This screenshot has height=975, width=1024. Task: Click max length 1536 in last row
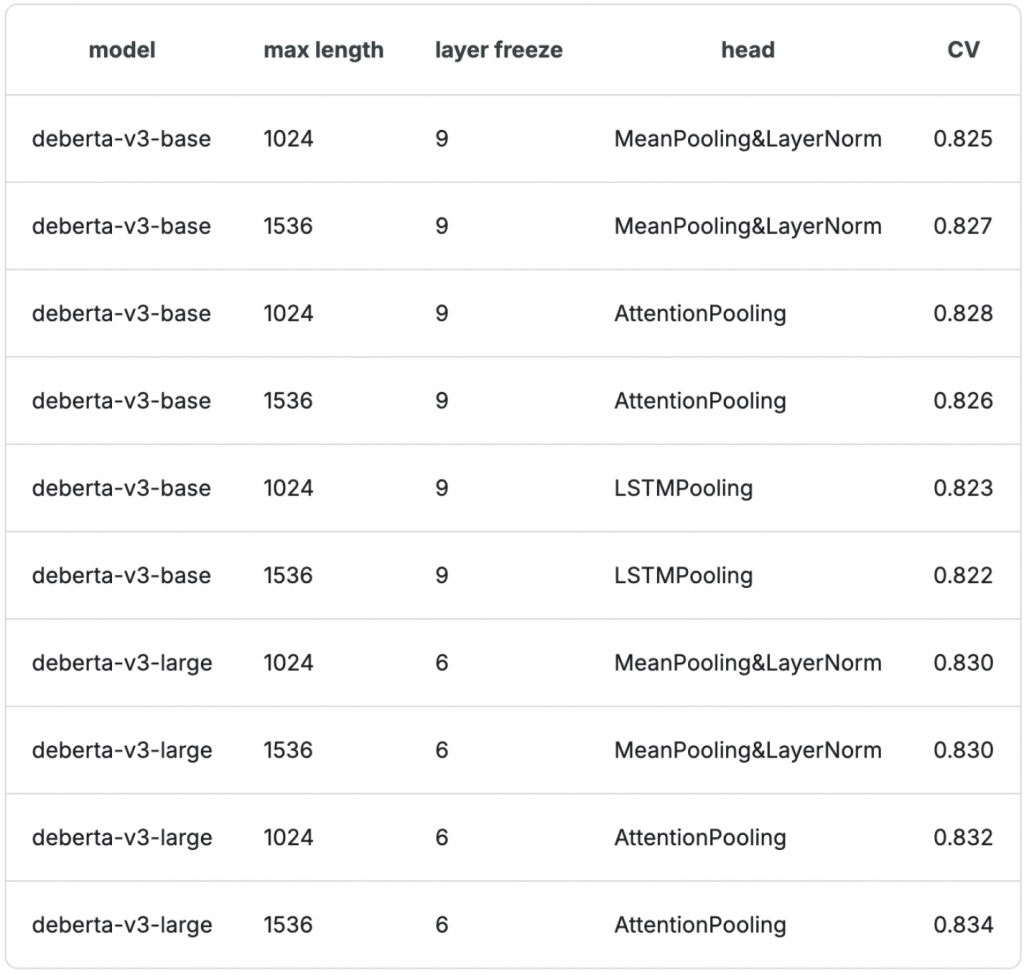click(x=288, y=925)
